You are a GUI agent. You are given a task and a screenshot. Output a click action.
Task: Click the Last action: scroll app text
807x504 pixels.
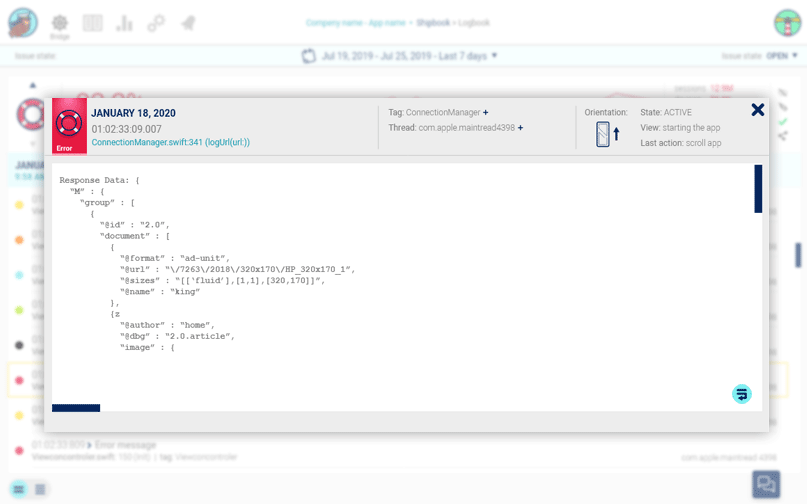[x=680, y=143]
